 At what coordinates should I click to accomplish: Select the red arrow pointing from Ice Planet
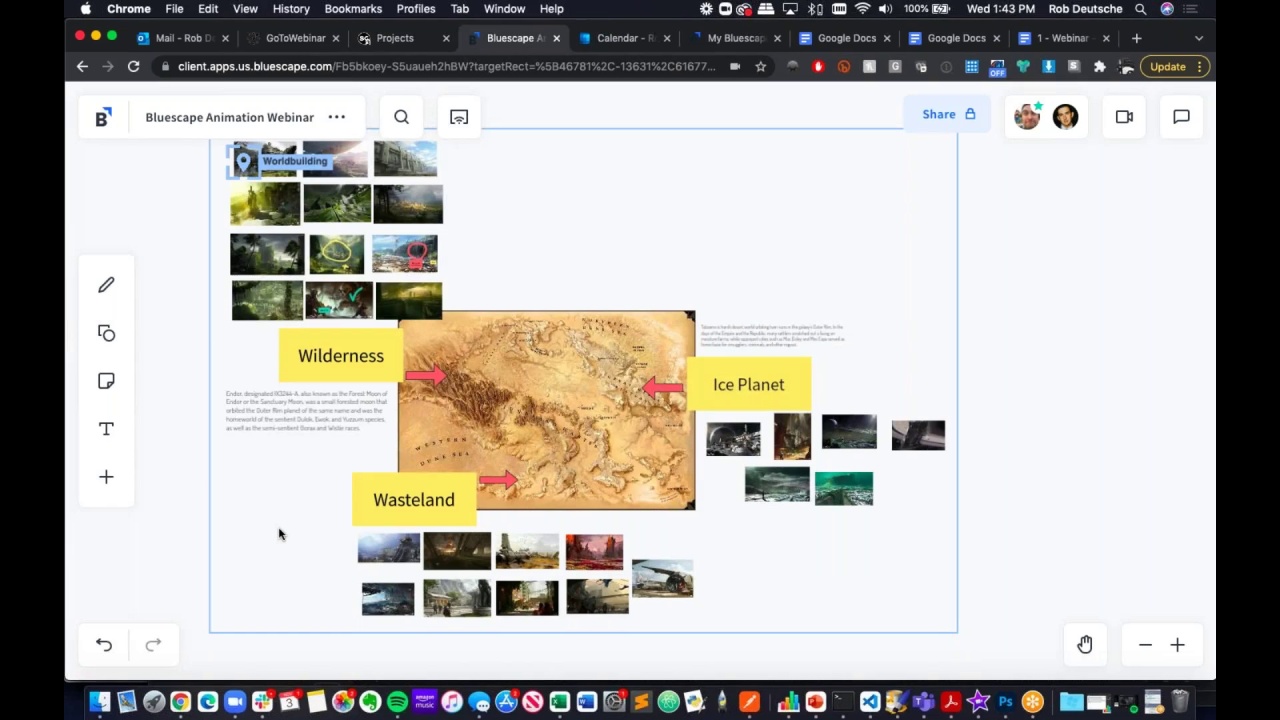coord(664,386)
